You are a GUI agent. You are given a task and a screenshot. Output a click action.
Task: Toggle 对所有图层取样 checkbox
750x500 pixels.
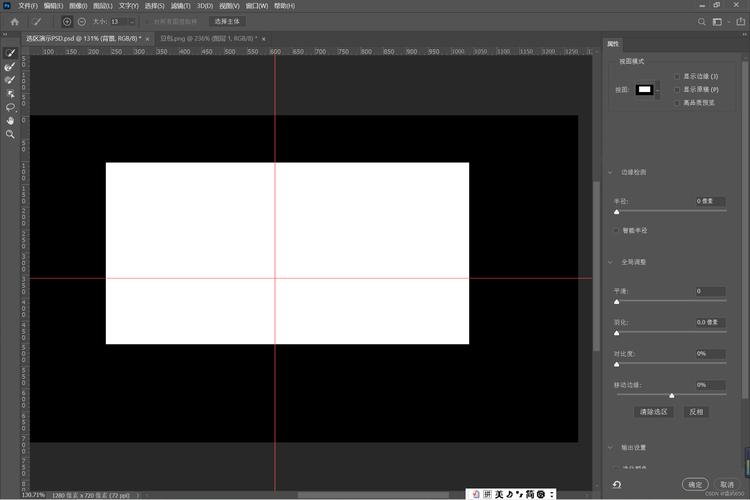pyautogui.click(x=147, y=22)
